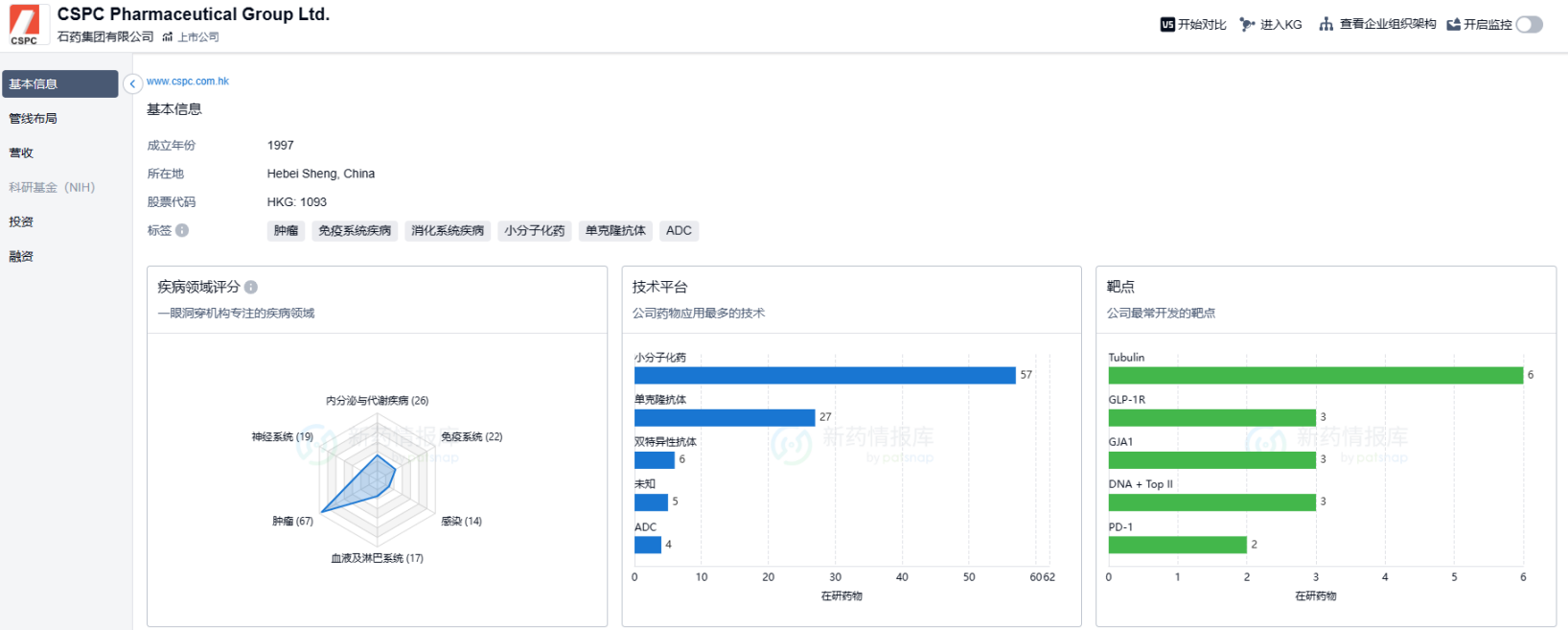Click the organization structure icon
Image resolution: width=1568 pixels, height=630 pixels.
[1326, 24]
